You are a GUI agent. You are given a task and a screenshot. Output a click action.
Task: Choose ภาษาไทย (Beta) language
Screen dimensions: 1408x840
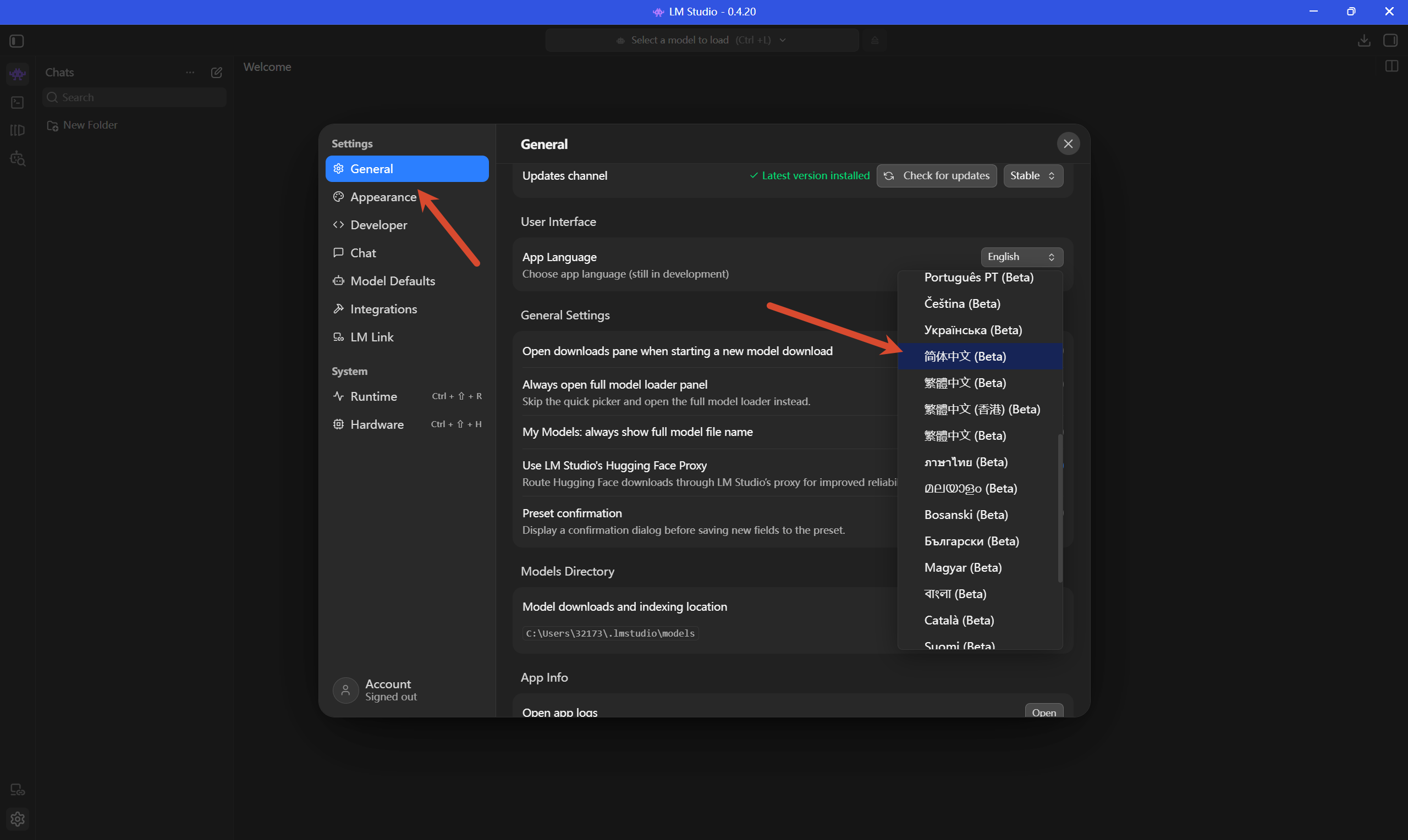(x=980, y=462)
